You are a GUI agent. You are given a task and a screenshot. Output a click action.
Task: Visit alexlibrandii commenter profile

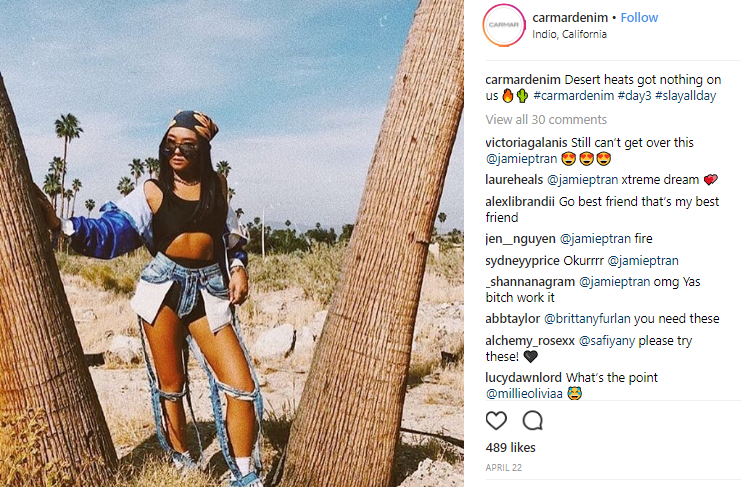pos(520,202)
